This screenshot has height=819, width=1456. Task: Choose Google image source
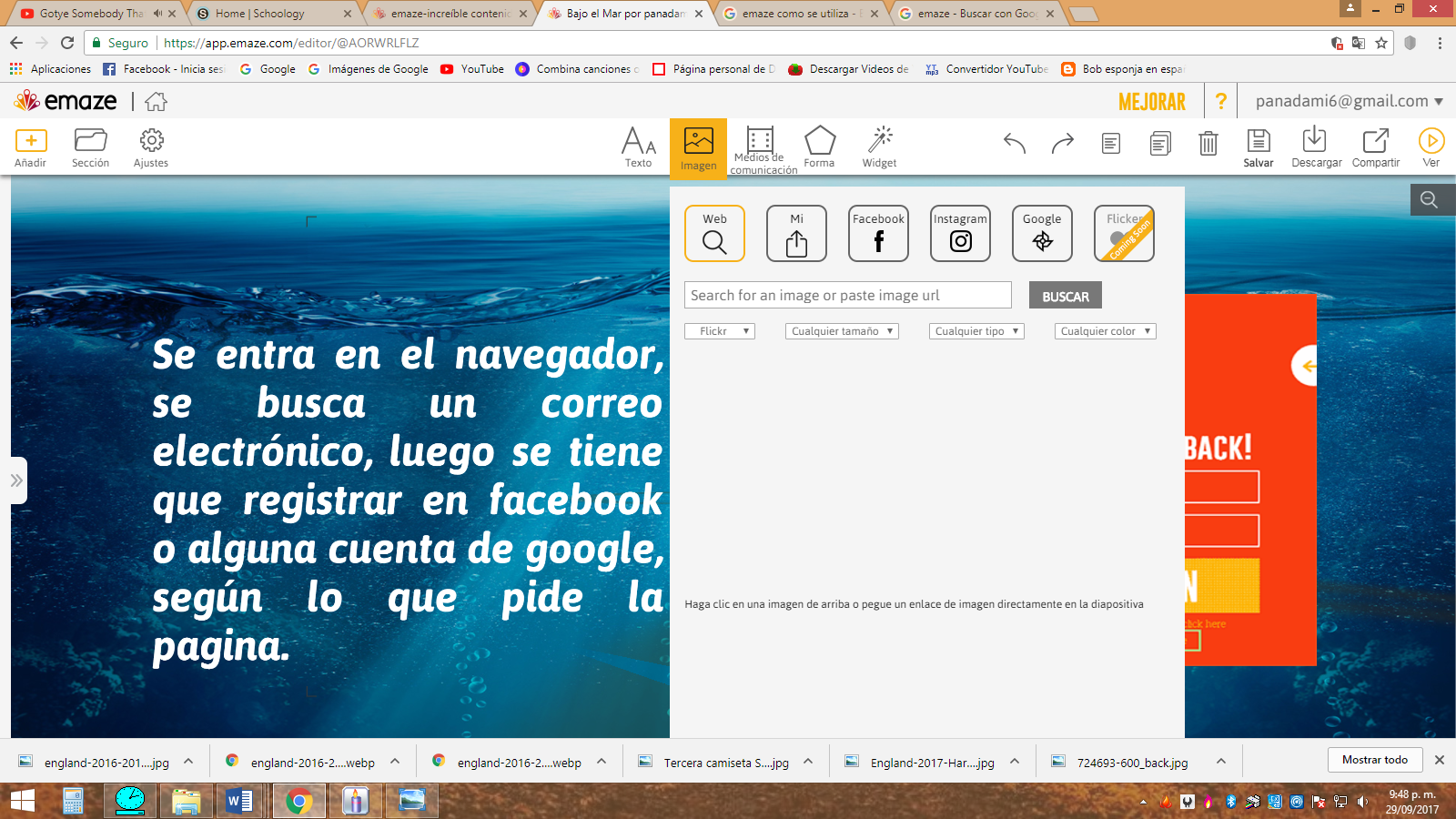click(x=1042, y=233)
